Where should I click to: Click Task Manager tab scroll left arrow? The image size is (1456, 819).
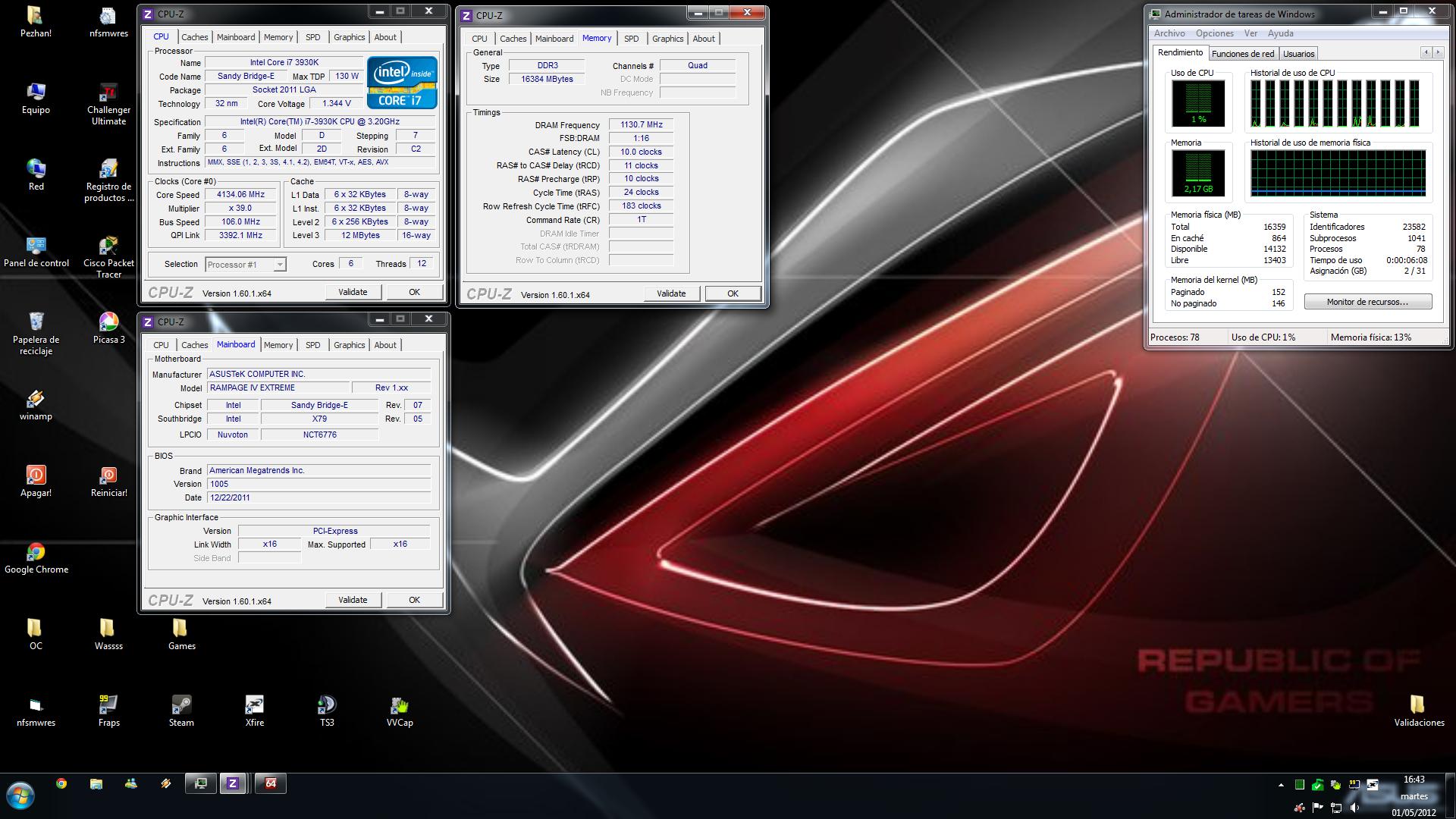coord(1426,52)
